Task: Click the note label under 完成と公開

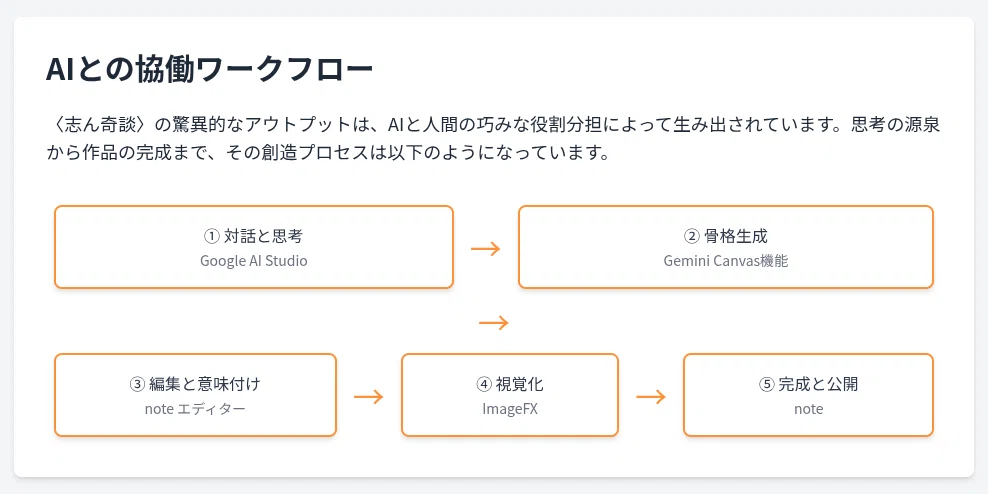Action: pyautogui.click(x=808, y=409)
